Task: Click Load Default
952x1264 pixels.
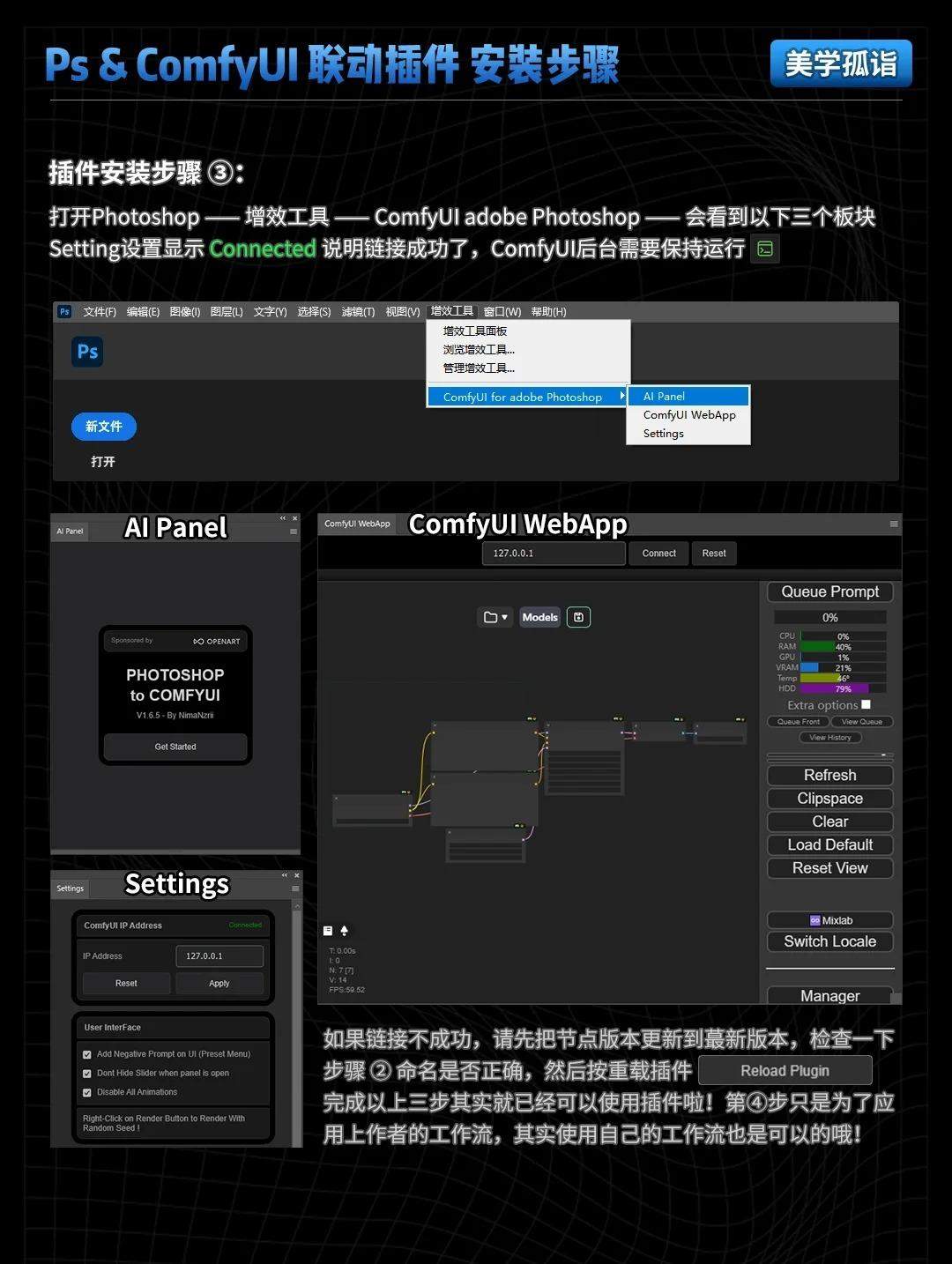Action: pos(830,845)
